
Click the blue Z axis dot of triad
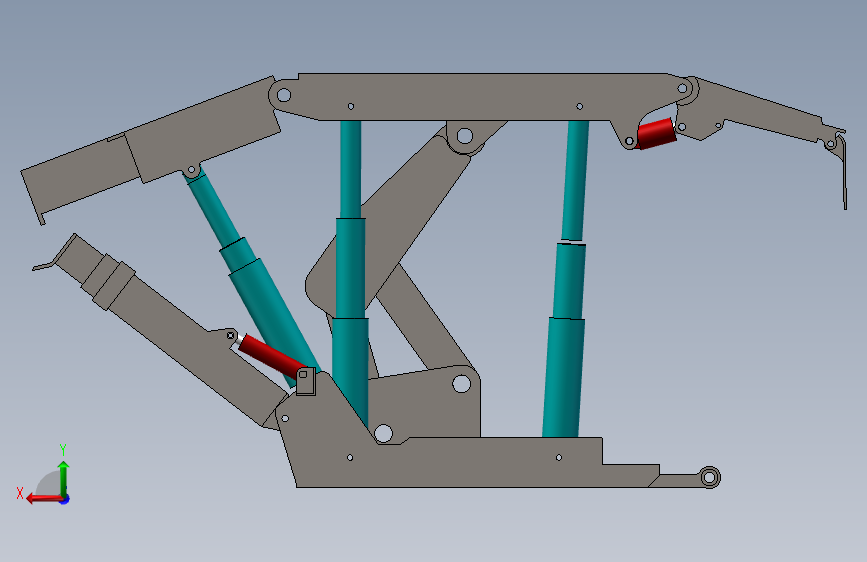coord(65,500)
